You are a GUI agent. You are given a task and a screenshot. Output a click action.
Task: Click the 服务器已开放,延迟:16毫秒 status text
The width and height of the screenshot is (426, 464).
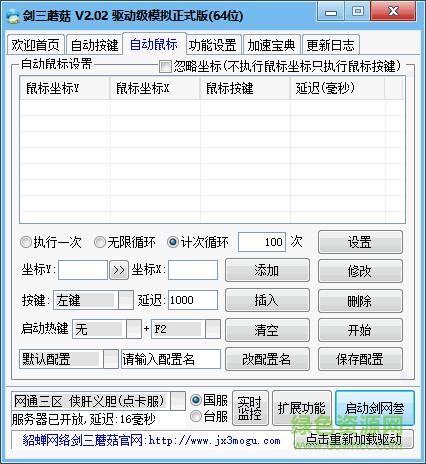[x=83, y=419]
